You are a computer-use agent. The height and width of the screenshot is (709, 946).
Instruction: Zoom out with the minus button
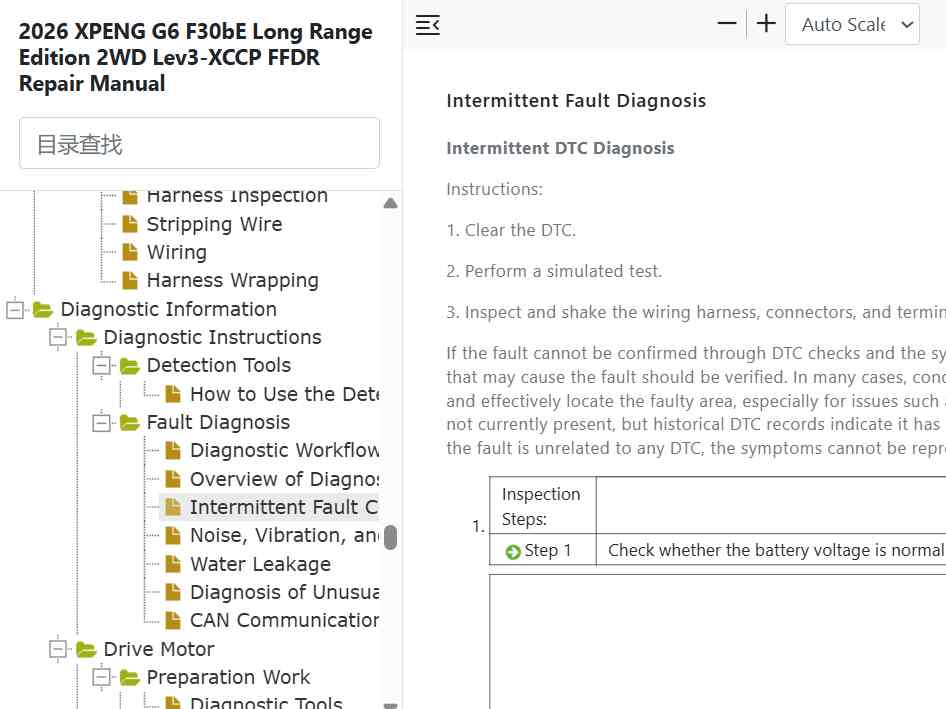[x=726, y=24]
